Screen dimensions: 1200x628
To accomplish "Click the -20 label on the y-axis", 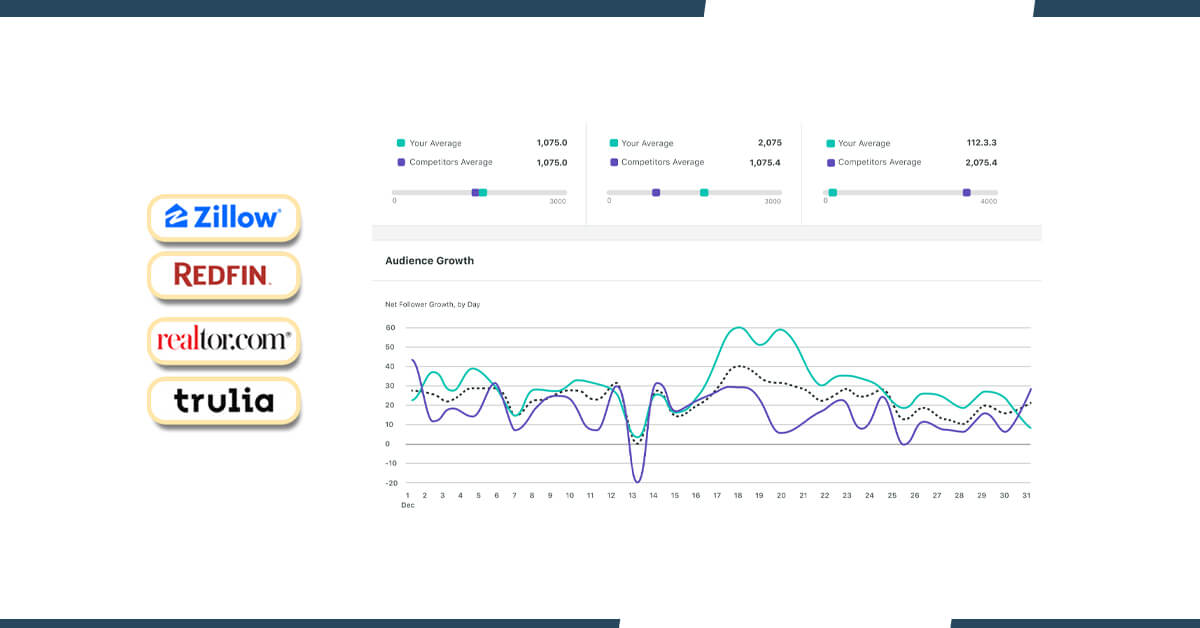I will click(390, 483).
